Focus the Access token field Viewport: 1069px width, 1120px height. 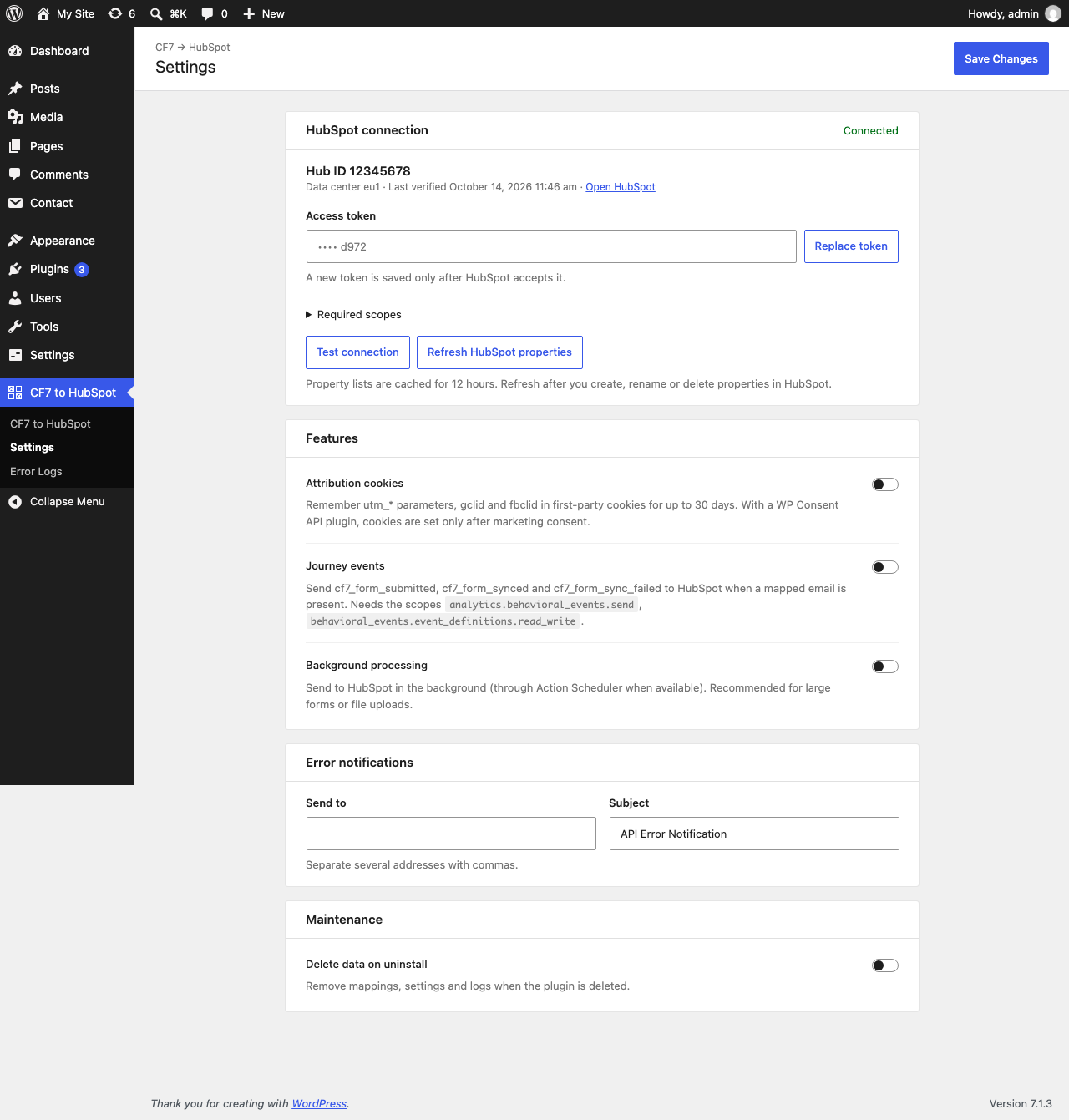[551, 246]
